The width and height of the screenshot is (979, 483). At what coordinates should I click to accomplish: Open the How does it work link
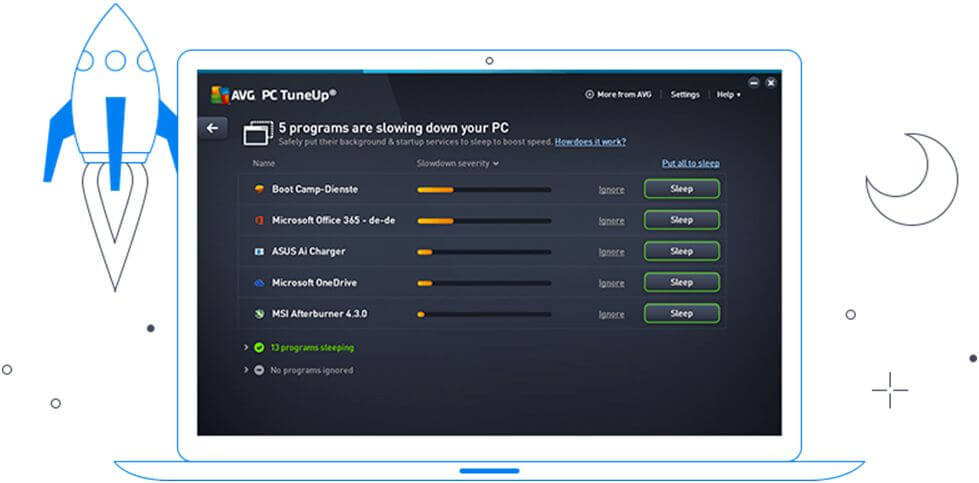[590, 142]
